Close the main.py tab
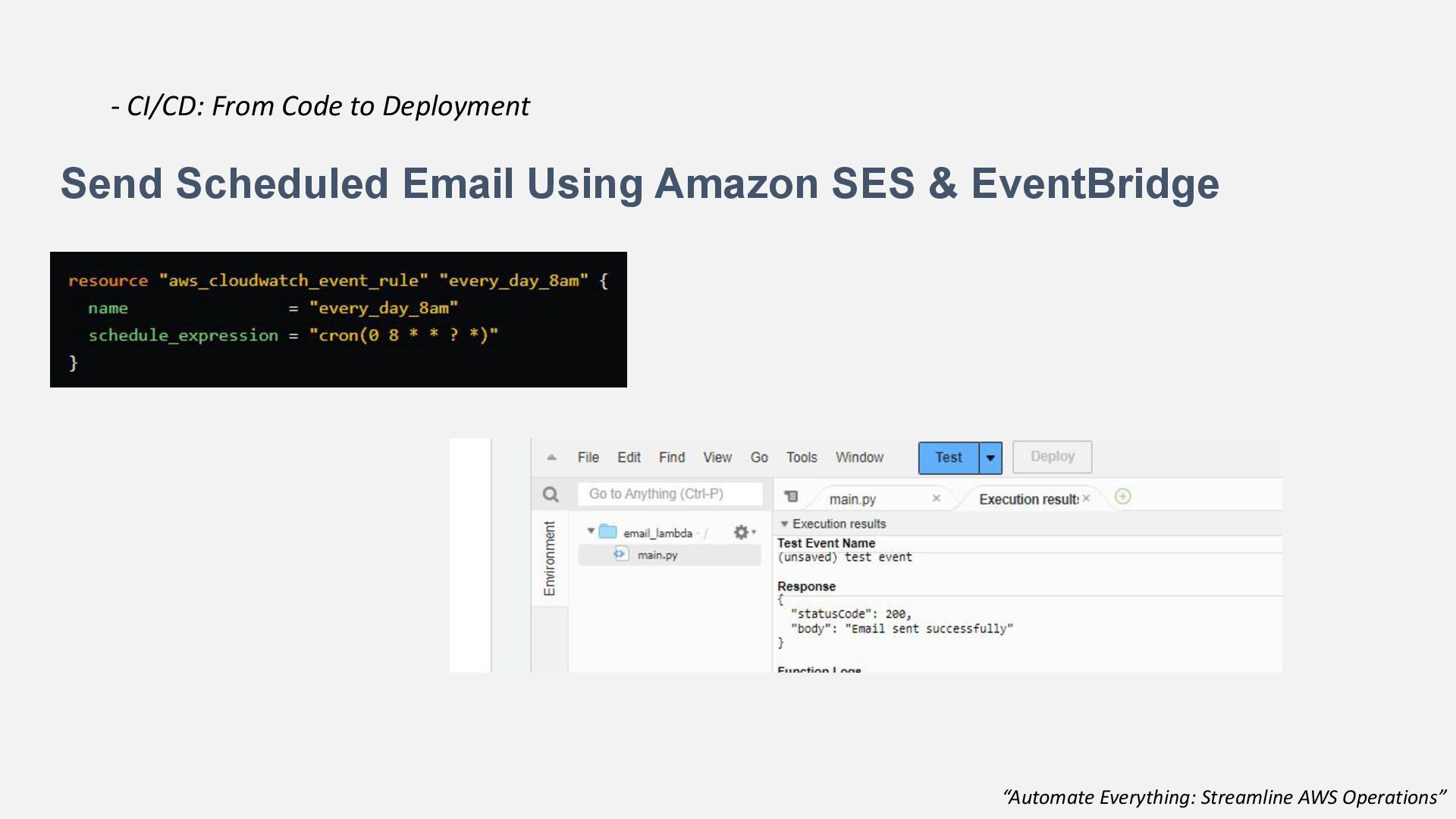The image size is (1456, 819). click(x=937, y=498)
